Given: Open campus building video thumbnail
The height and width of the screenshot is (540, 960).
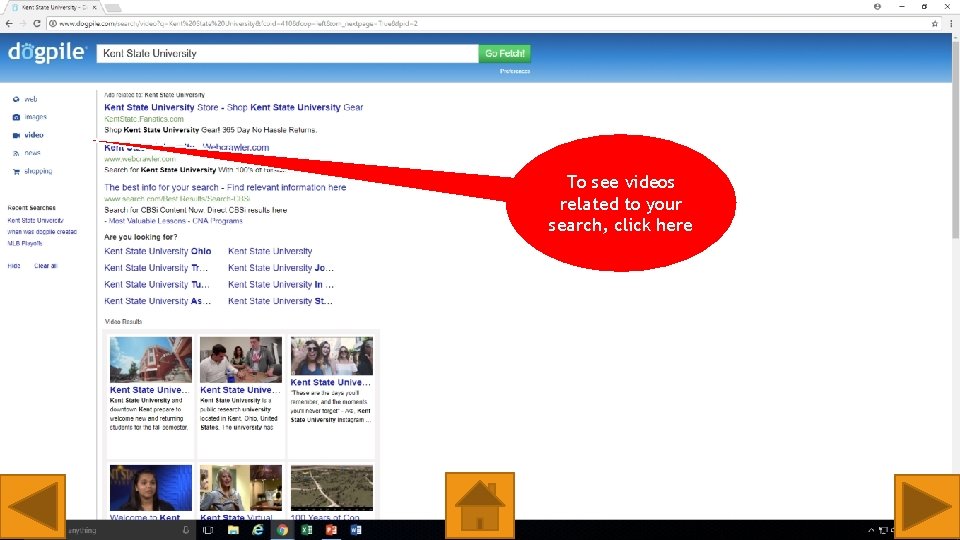Looking at the screenshot, I should [151, 359].
